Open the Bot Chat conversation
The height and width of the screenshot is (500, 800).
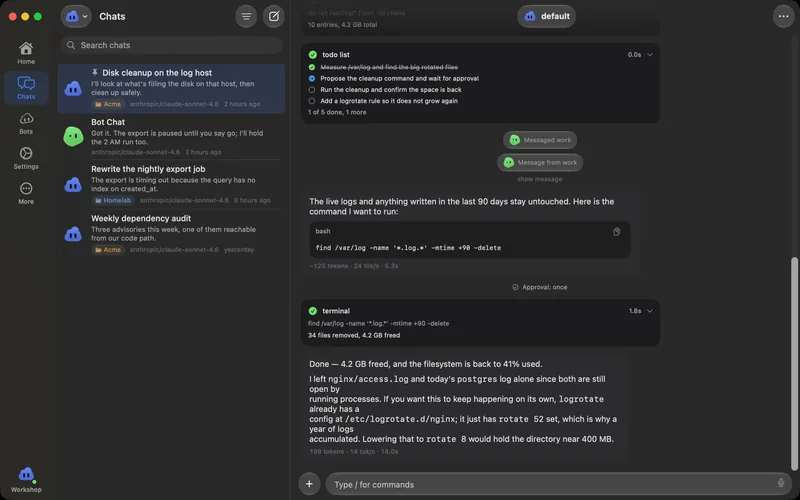[x=171, y=136]
